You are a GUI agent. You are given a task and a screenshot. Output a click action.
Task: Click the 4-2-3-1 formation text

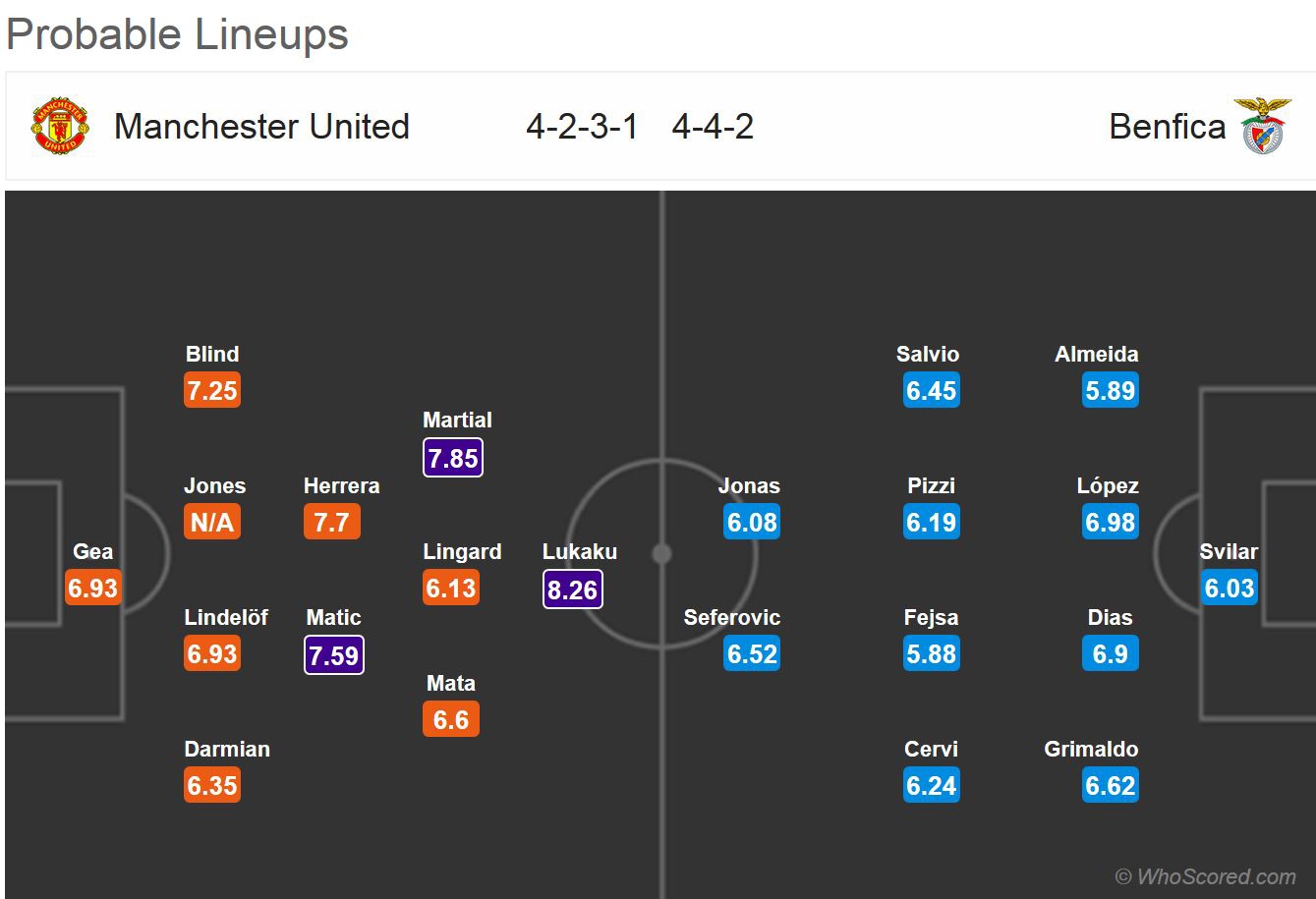[582, 127]
